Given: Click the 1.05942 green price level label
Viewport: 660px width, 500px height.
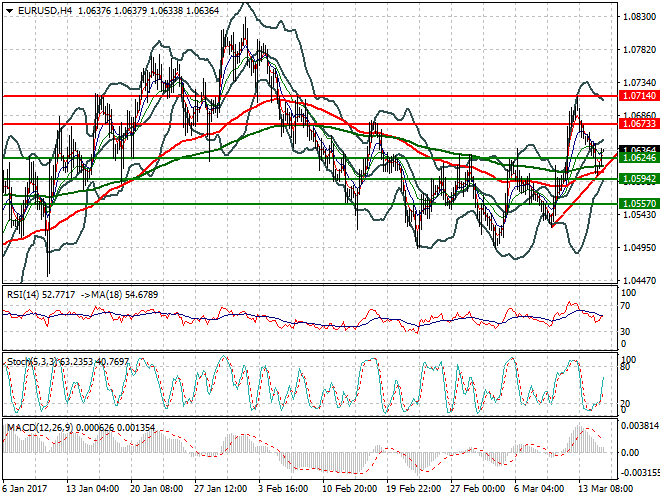Looking at the screenshot, I should (x=639, y=179).
